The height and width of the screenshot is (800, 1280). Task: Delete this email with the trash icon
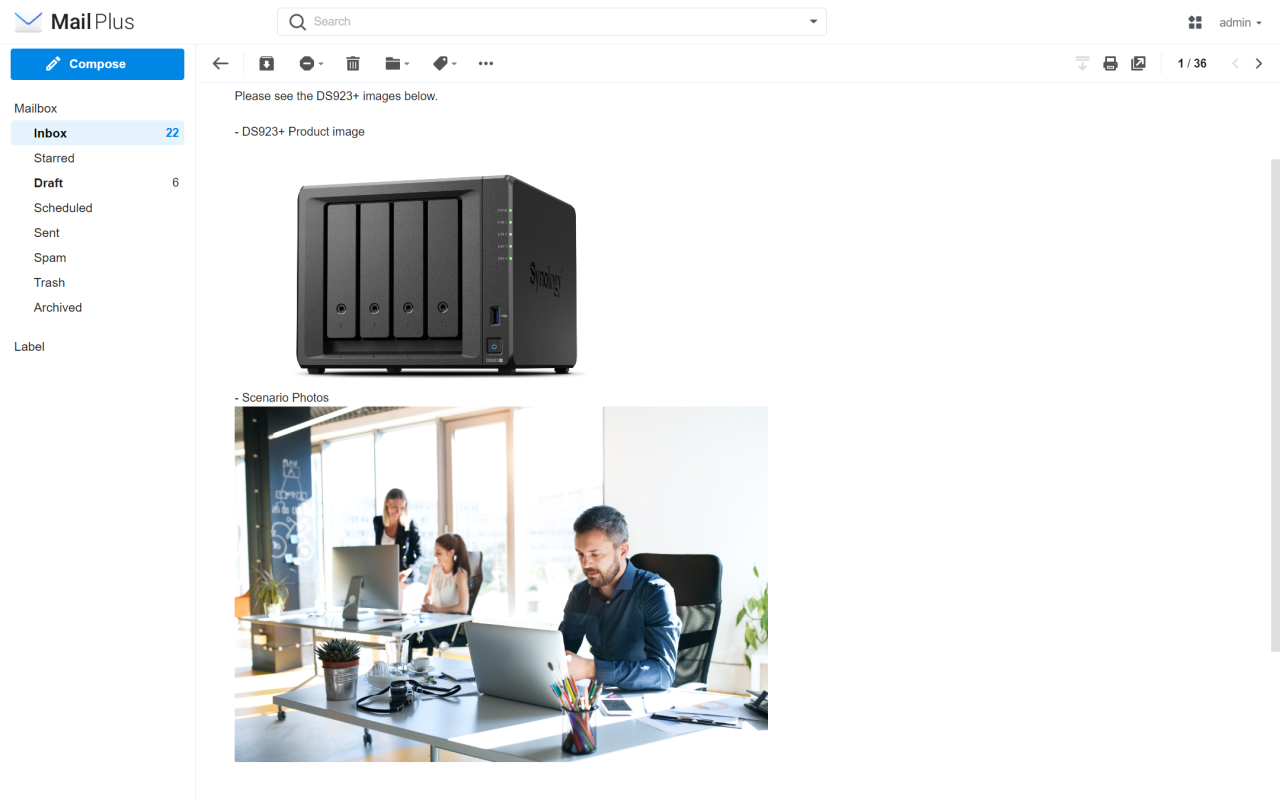click(352, 63)
